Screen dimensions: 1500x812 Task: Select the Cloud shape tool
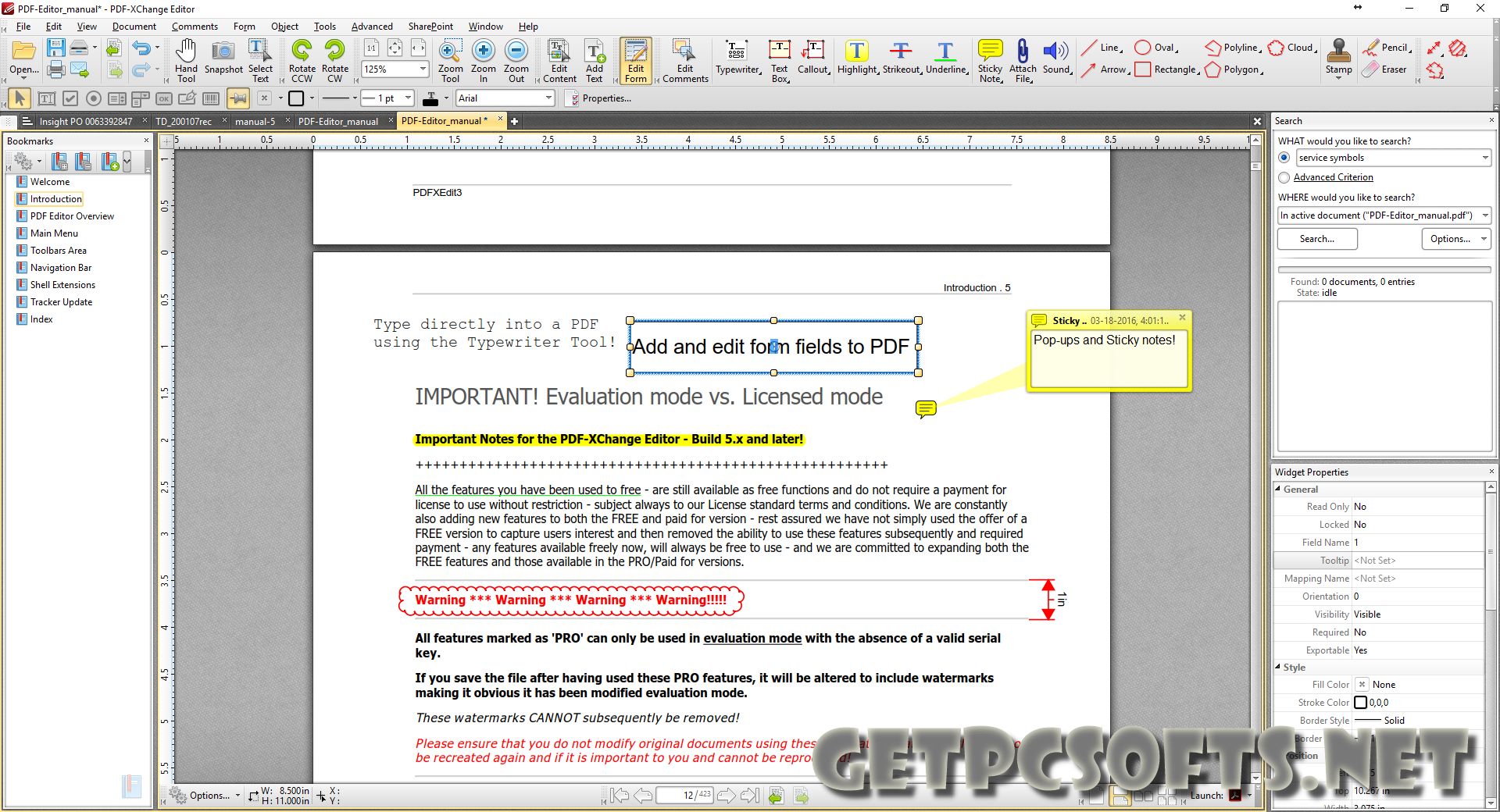tap(1291, 48)
